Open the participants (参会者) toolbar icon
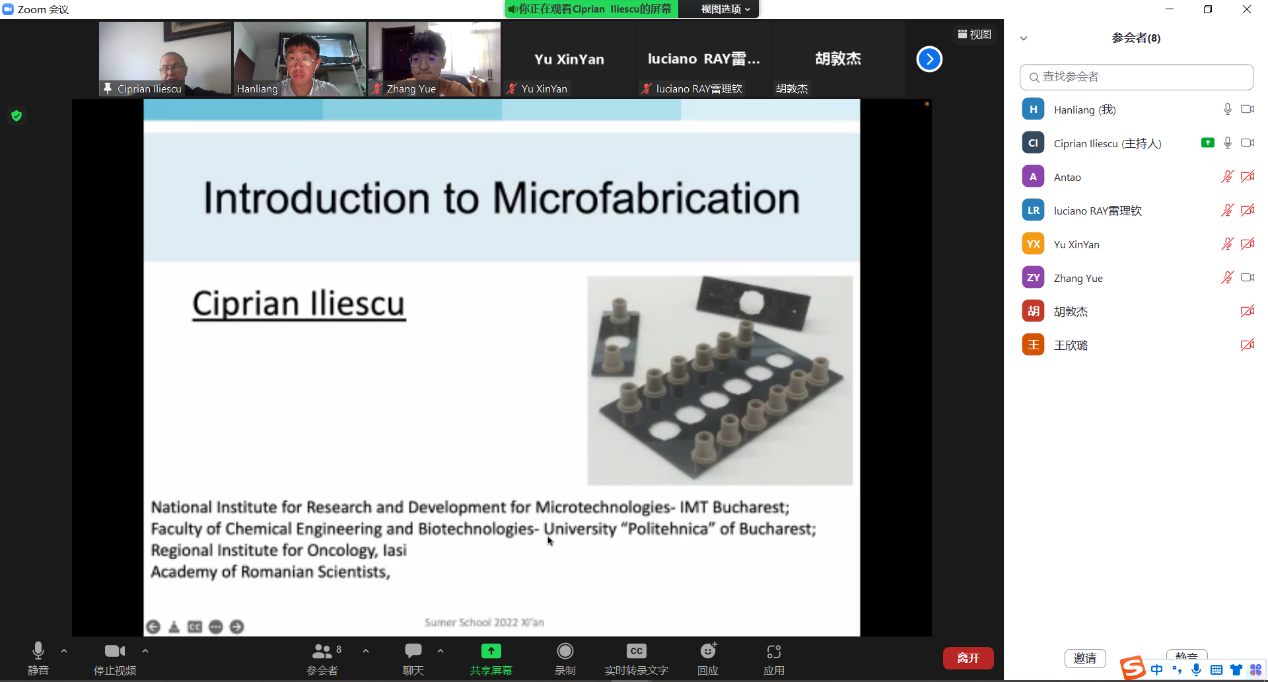The image size is (1268, 682). coord(322,651)
